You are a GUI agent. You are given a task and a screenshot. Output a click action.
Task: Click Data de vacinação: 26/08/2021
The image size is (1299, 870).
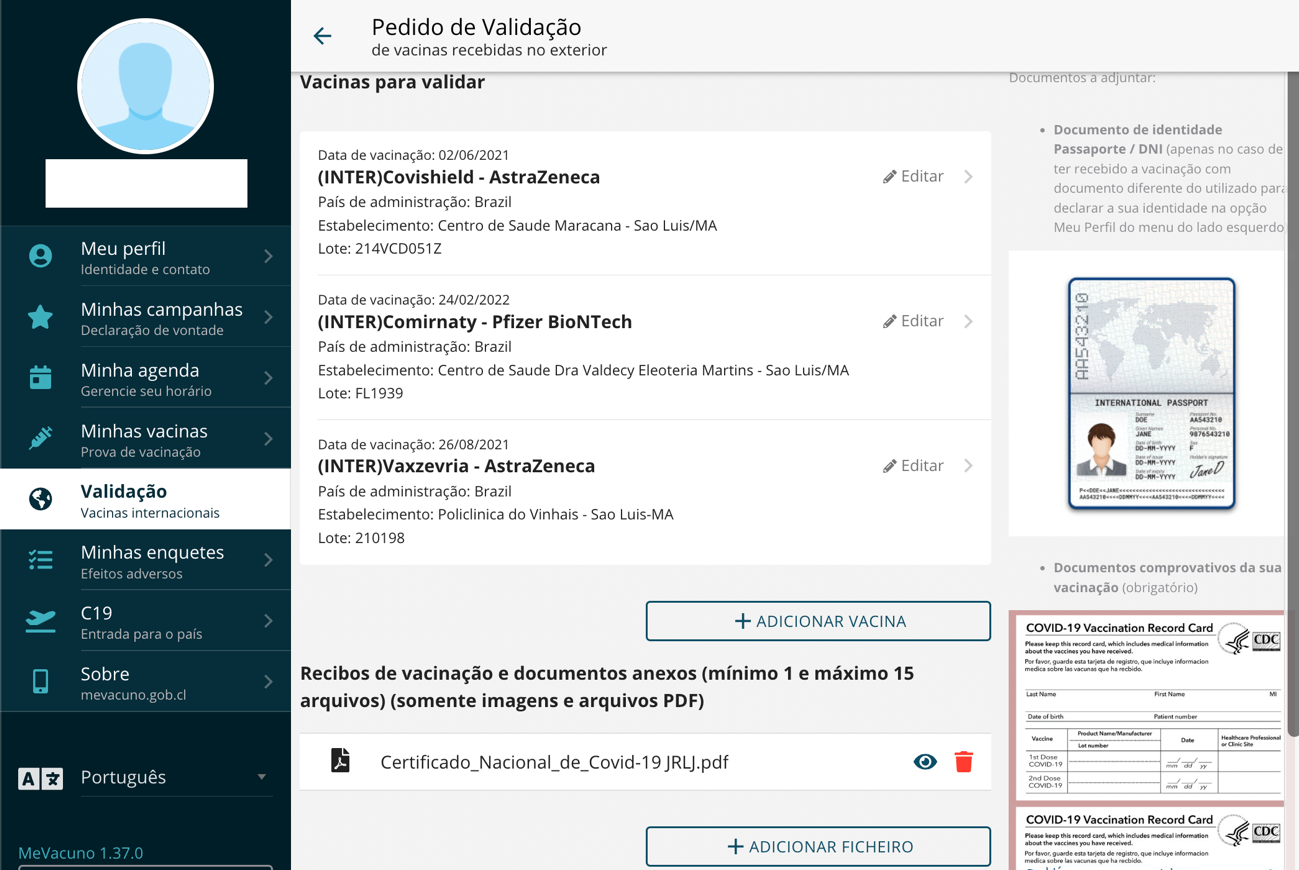(414, 444)
